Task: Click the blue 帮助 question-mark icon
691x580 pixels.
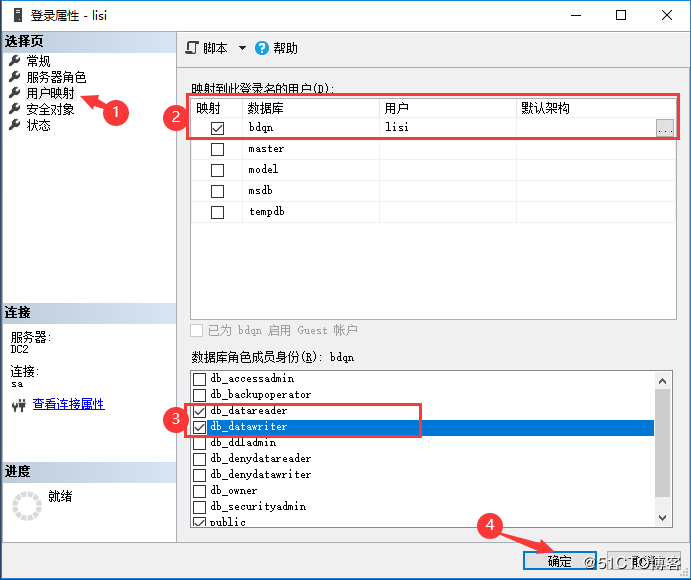Action: click(x=262, y=48)
